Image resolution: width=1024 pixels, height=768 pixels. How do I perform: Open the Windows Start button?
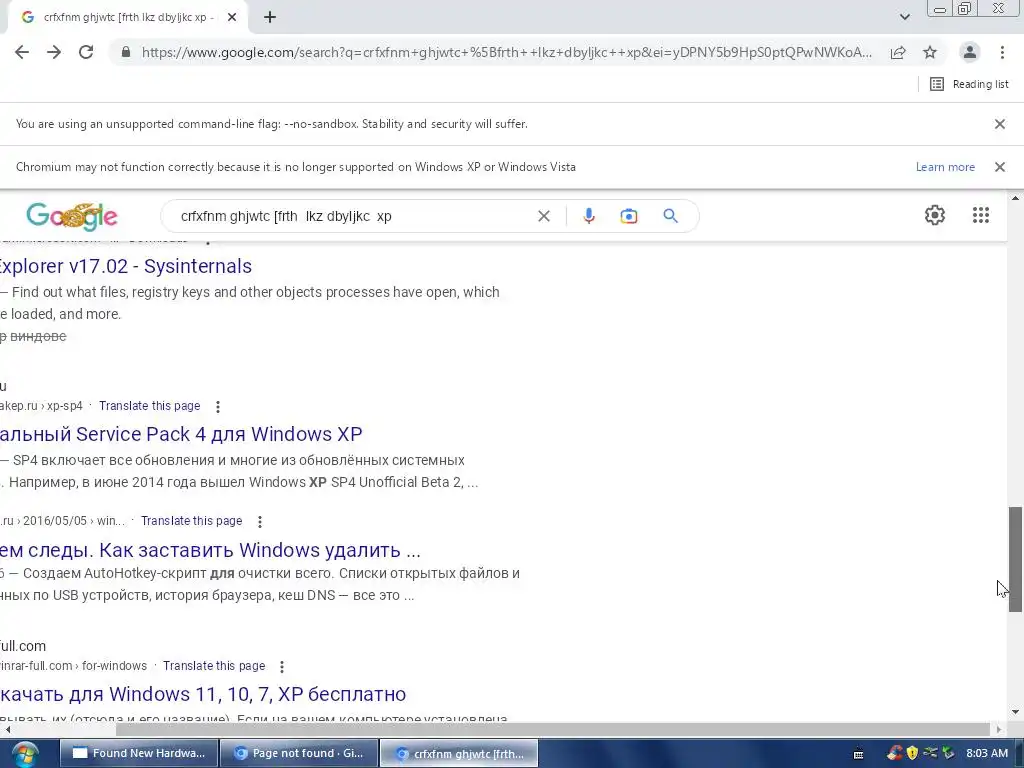(24, 754)
